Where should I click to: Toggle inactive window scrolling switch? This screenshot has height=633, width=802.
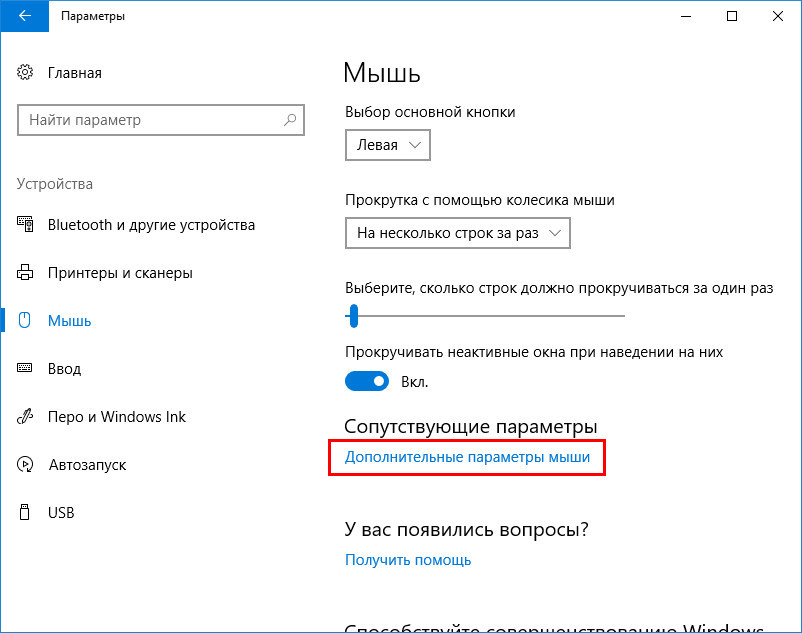click(367, 381)
